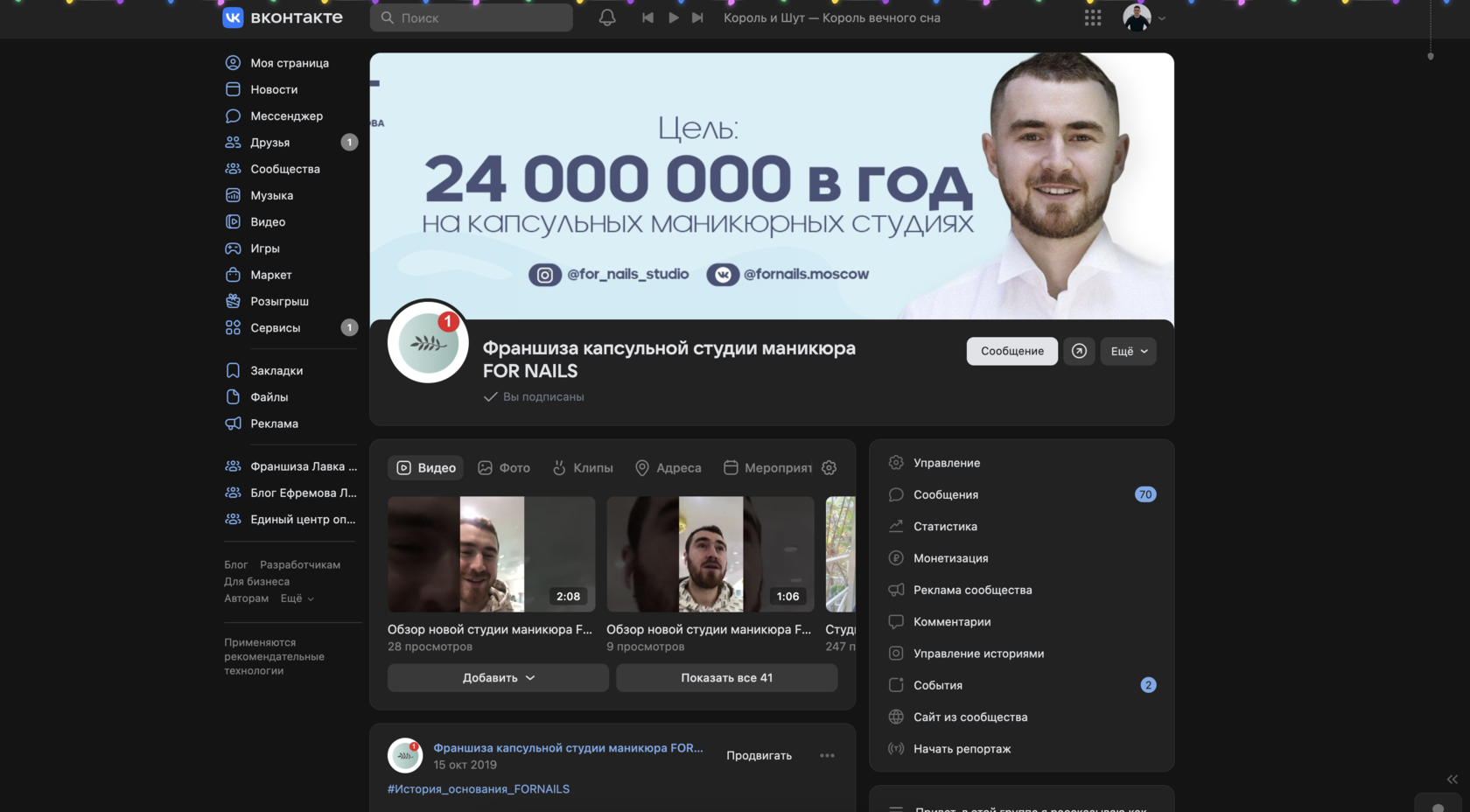
Task: Go to previous track in player
Action: [x=647, y=17]
